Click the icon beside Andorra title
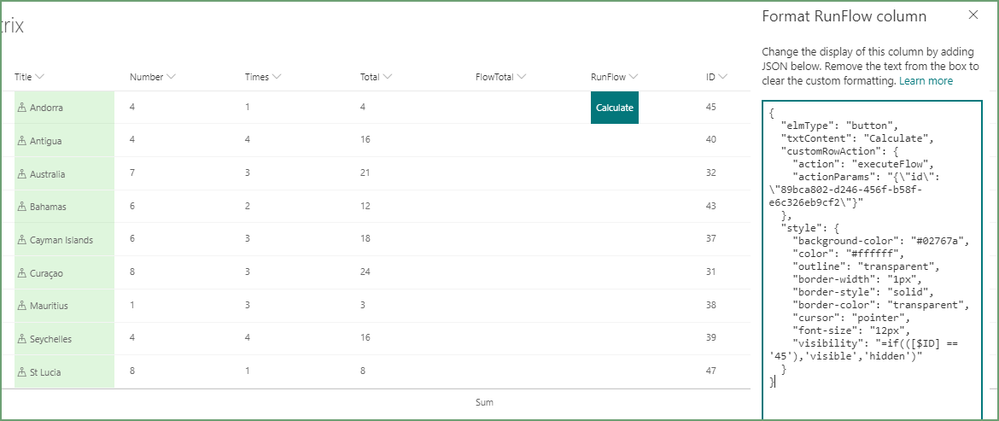 click(22, 107)
